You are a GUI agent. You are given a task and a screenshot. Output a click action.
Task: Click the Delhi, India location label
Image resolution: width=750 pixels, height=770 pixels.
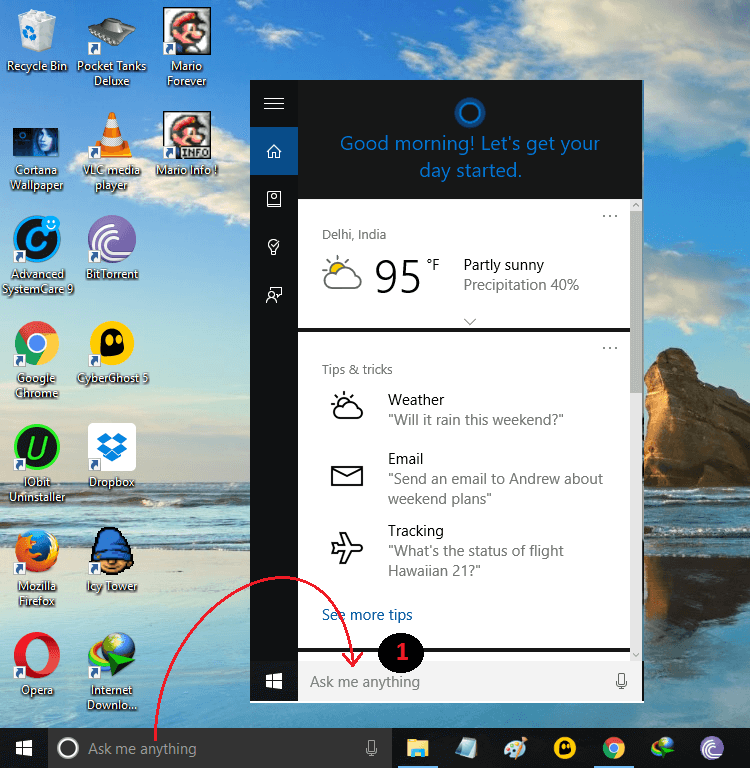click(354, 235)
